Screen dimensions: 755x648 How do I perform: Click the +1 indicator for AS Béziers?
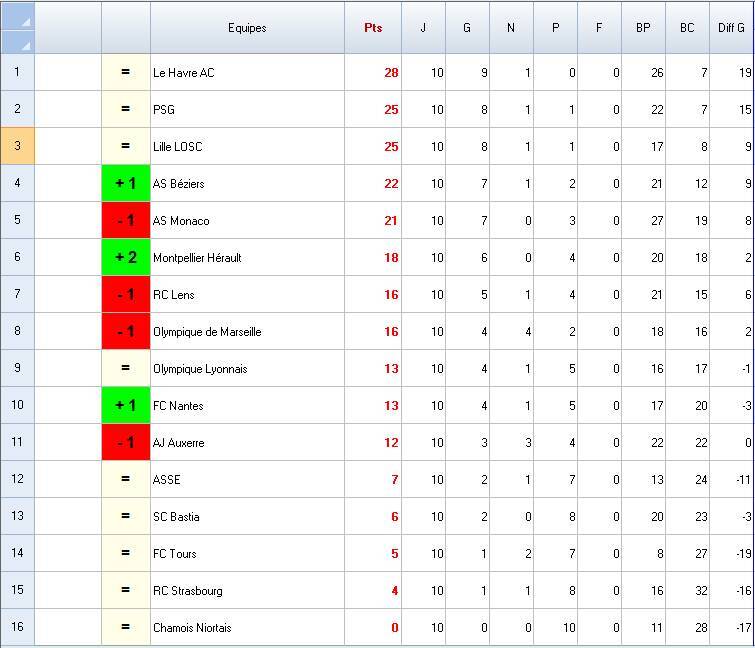(x=126, y=184)
